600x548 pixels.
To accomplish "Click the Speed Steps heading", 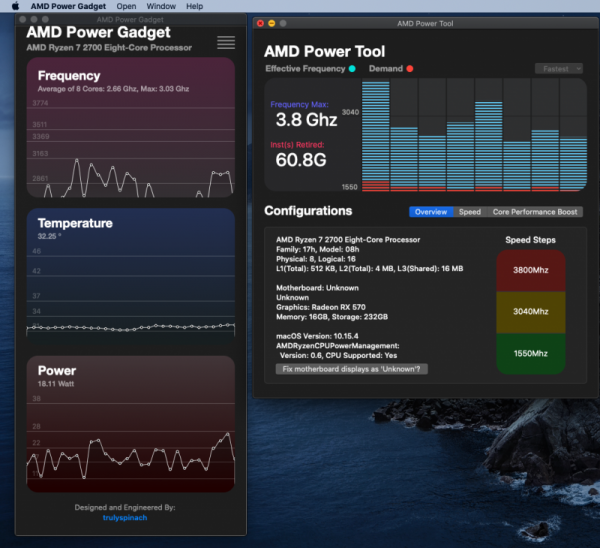I will (530, 240).
